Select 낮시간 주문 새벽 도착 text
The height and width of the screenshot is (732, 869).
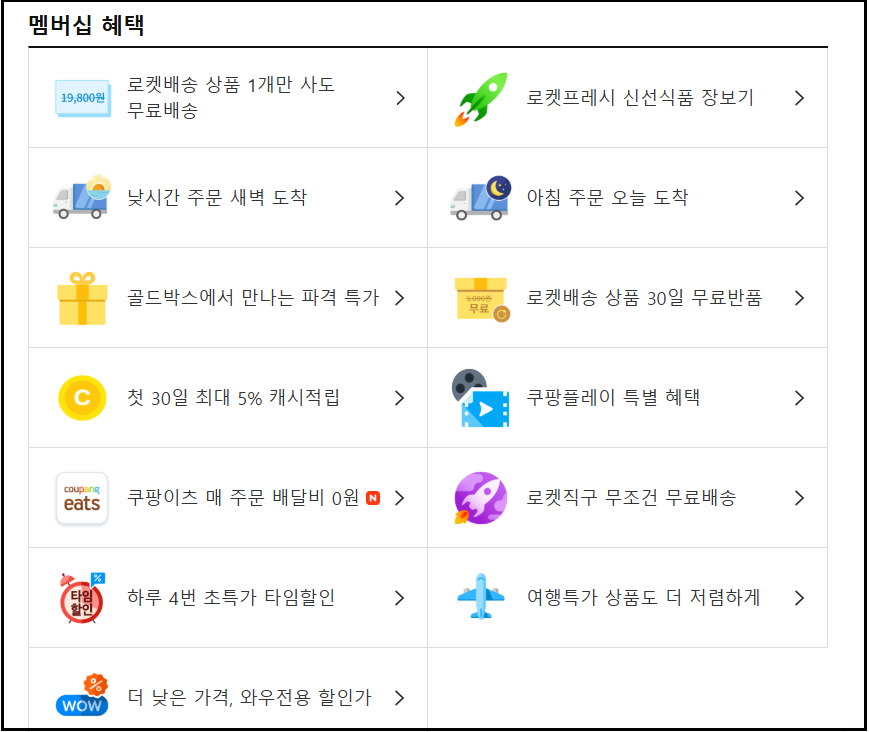pyautogui.click(x=217, y=197)
